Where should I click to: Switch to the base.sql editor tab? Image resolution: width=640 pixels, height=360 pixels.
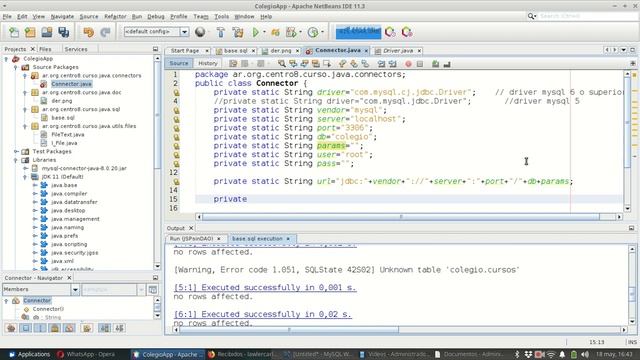pyautogui.click(x=236, y=51)
